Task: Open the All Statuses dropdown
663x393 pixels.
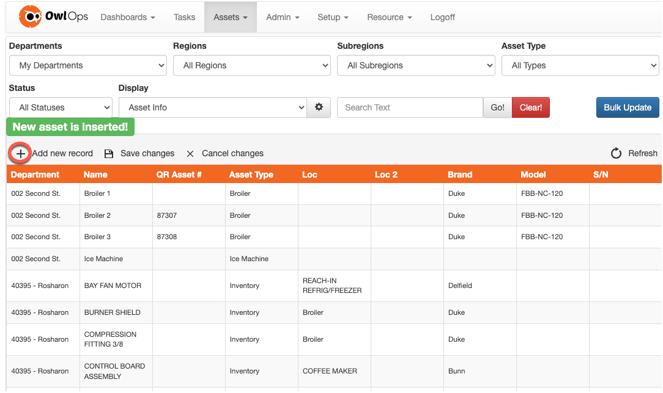Action: (x=61, y=107)
